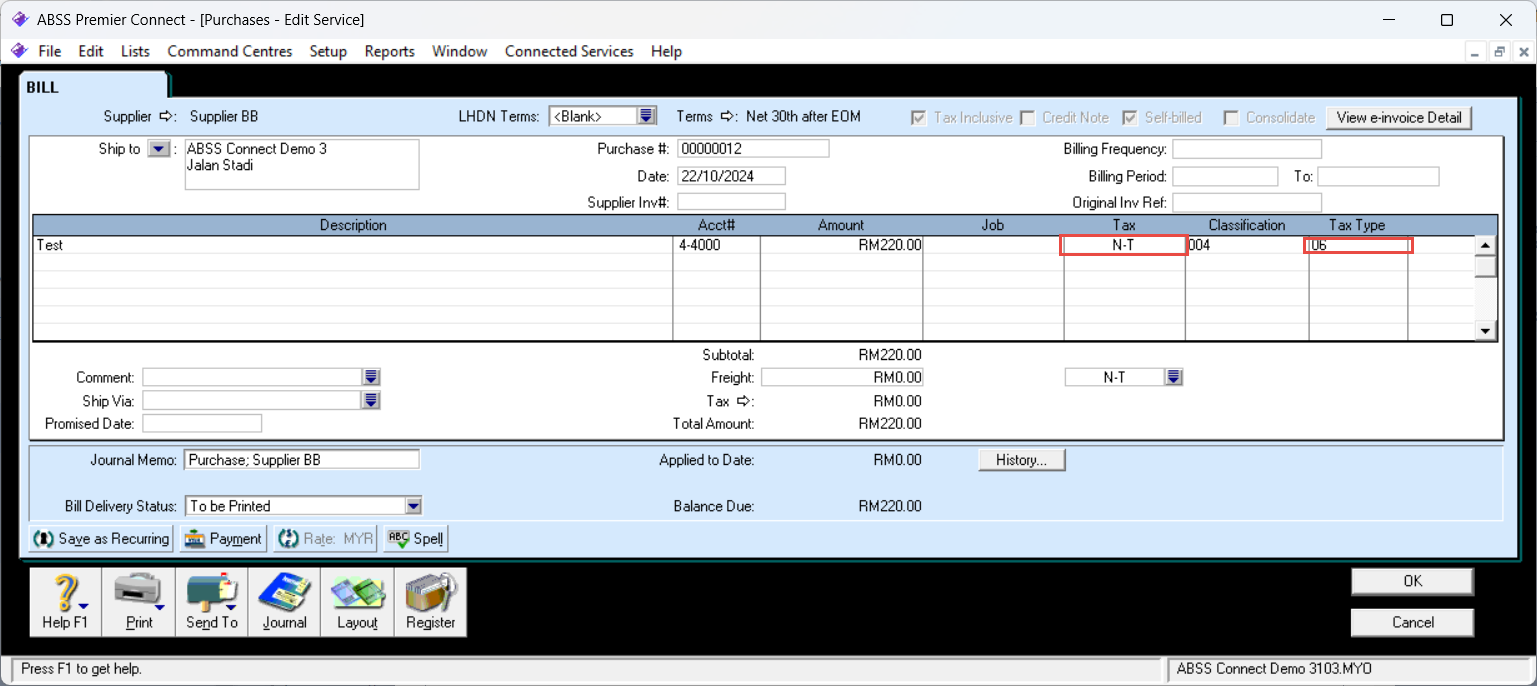
Task: Click the Layout icon
Action: [x=357, y=593]
